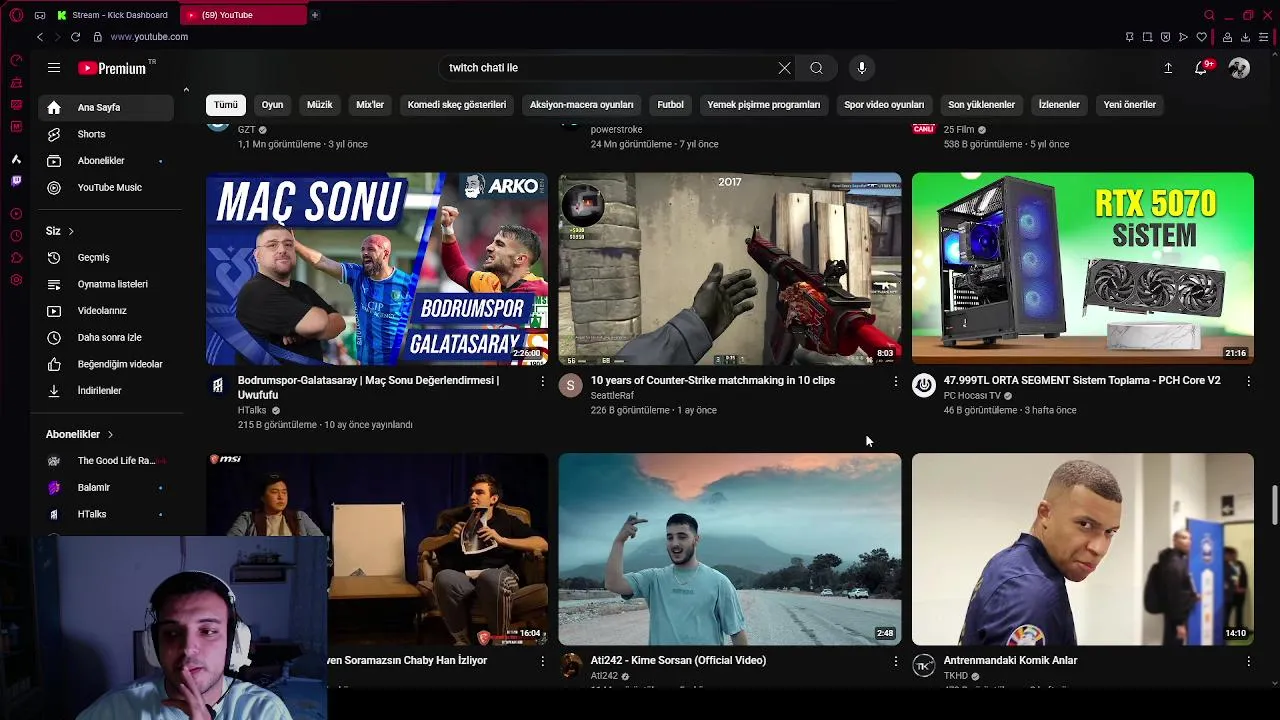
Task: Select the Oyun filter chip
Action: pyautogui.click(x=273, y=105)
